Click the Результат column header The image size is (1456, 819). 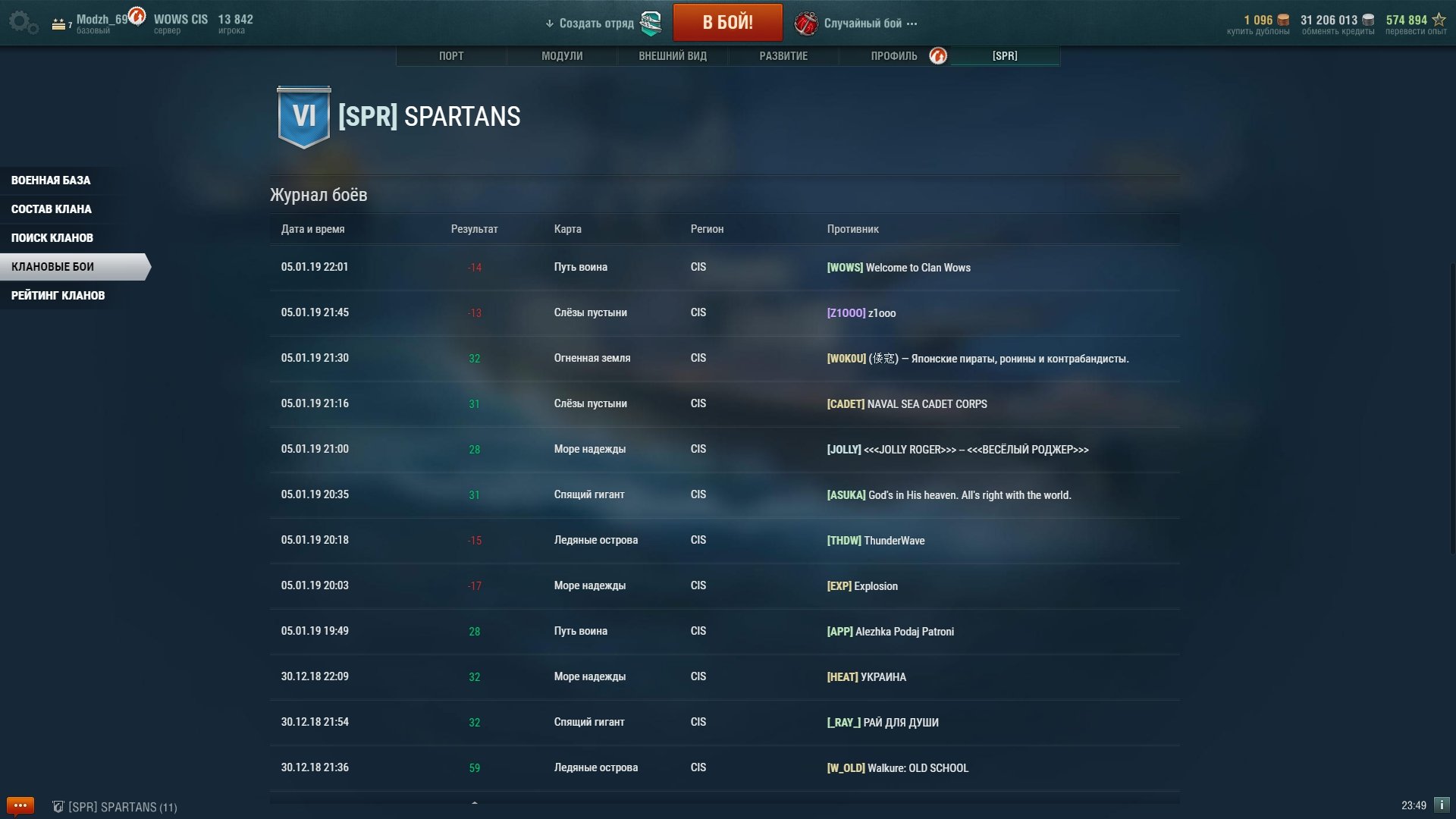coord(474,229)
